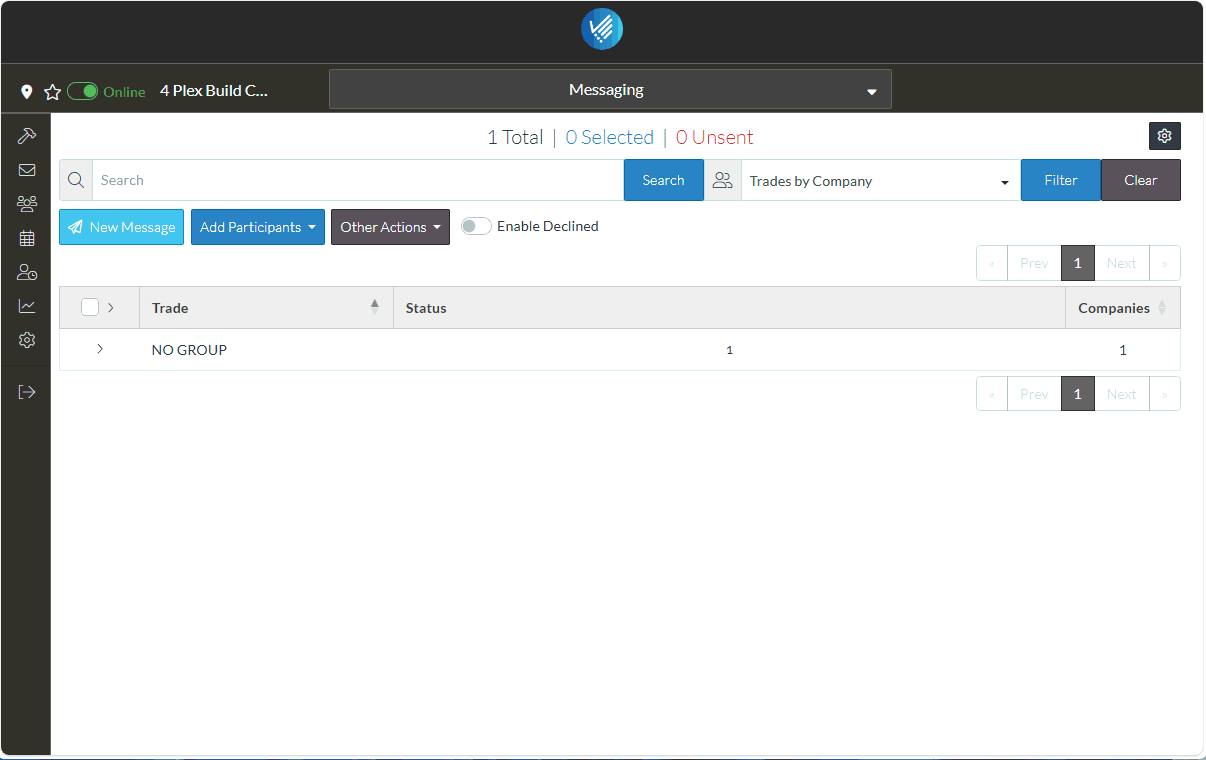The width and height of the screenshot is (1206, 760).
Task: Click the location pin icon
Action: pos(27,92)
